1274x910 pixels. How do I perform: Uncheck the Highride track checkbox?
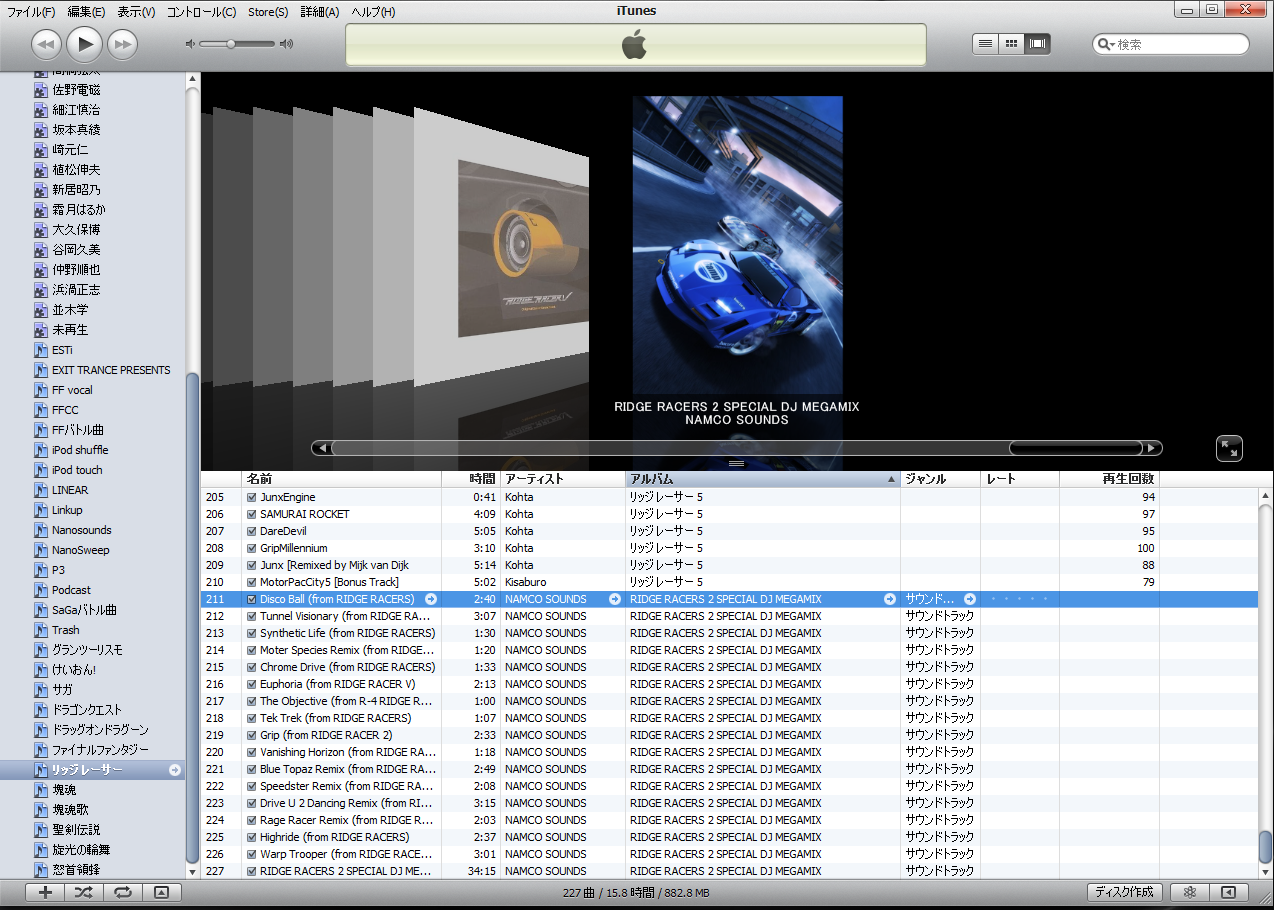coord(252,837)
